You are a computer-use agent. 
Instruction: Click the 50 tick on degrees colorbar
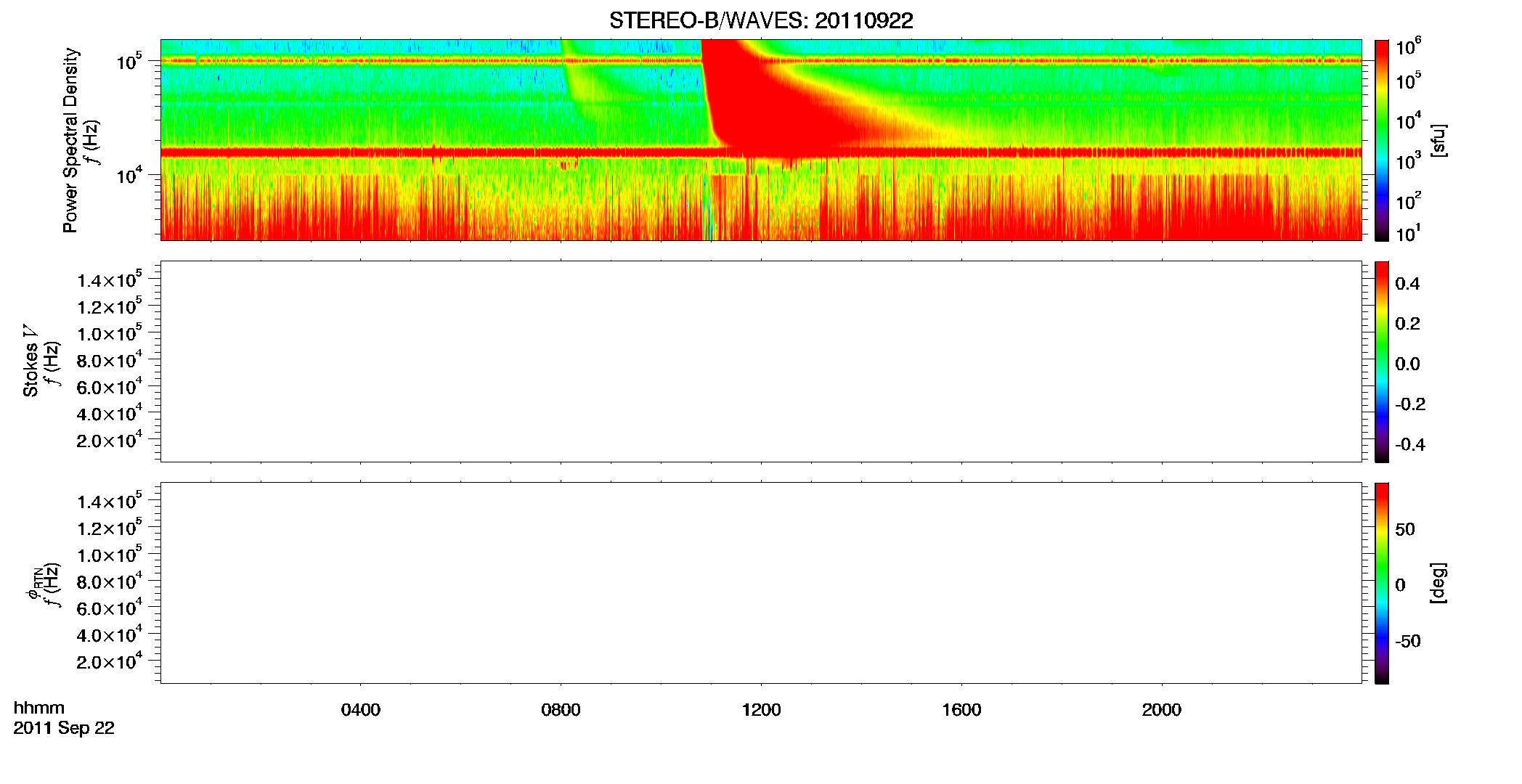tap(1405, 529)
